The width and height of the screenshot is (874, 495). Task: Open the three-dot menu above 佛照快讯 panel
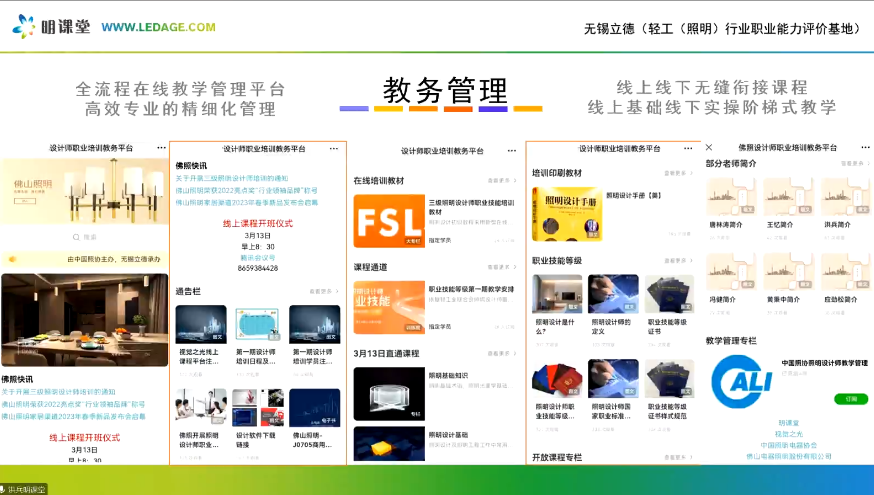(333, 149)
